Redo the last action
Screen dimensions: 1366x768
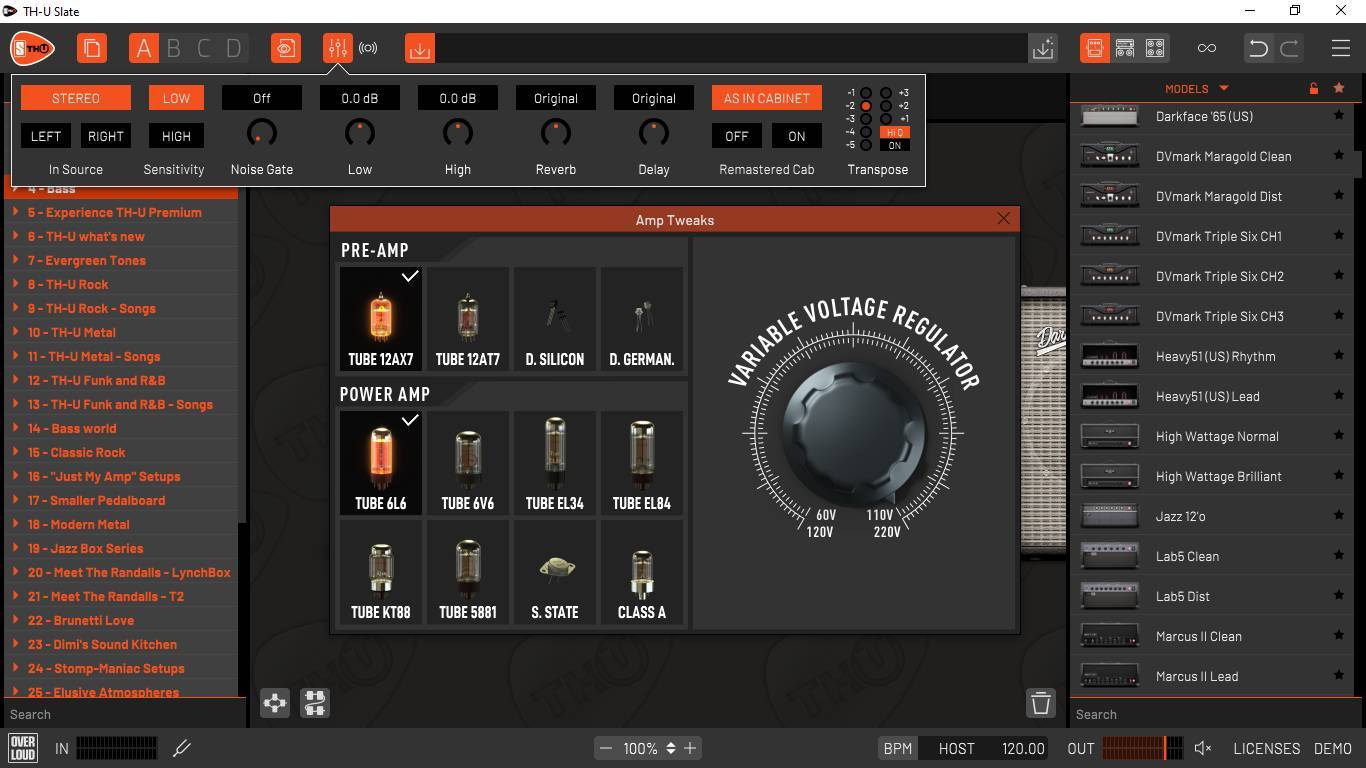pos(1289,48)
